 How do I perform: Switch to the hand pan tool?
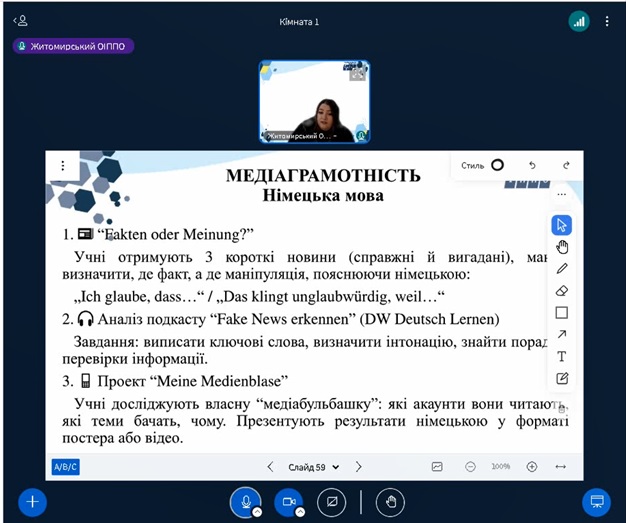[561, 247]
